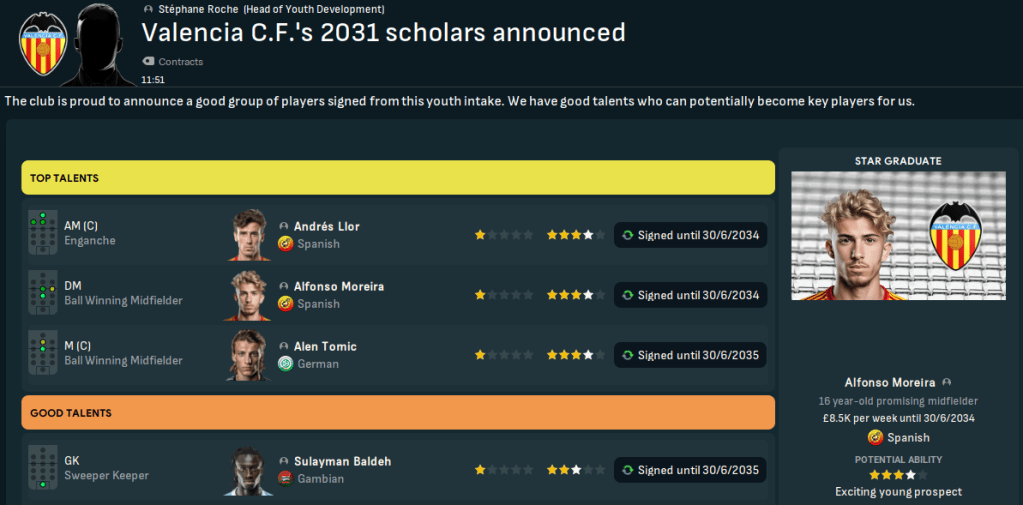Click the Contracts category tag icon
1023x505 pixels.
(148, 62)
